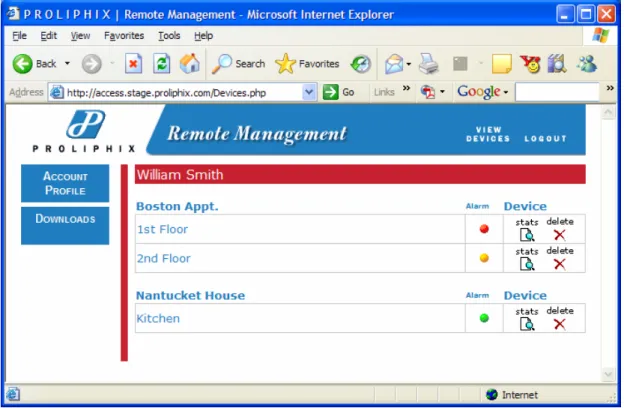
Task: Delete the 2nd Floor device
Action: (560, 264)
